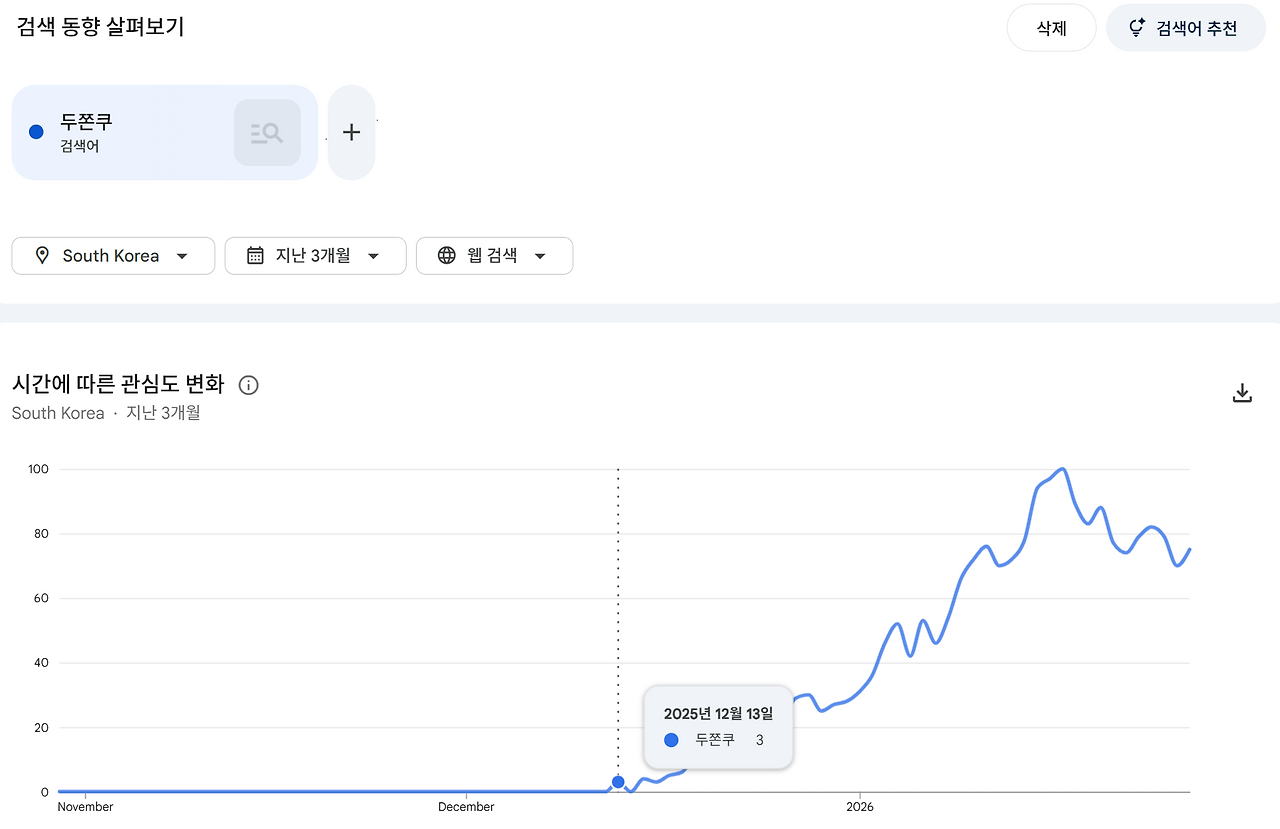
Task: Click the 40 y-axis label
Action: tap(43, 663)
